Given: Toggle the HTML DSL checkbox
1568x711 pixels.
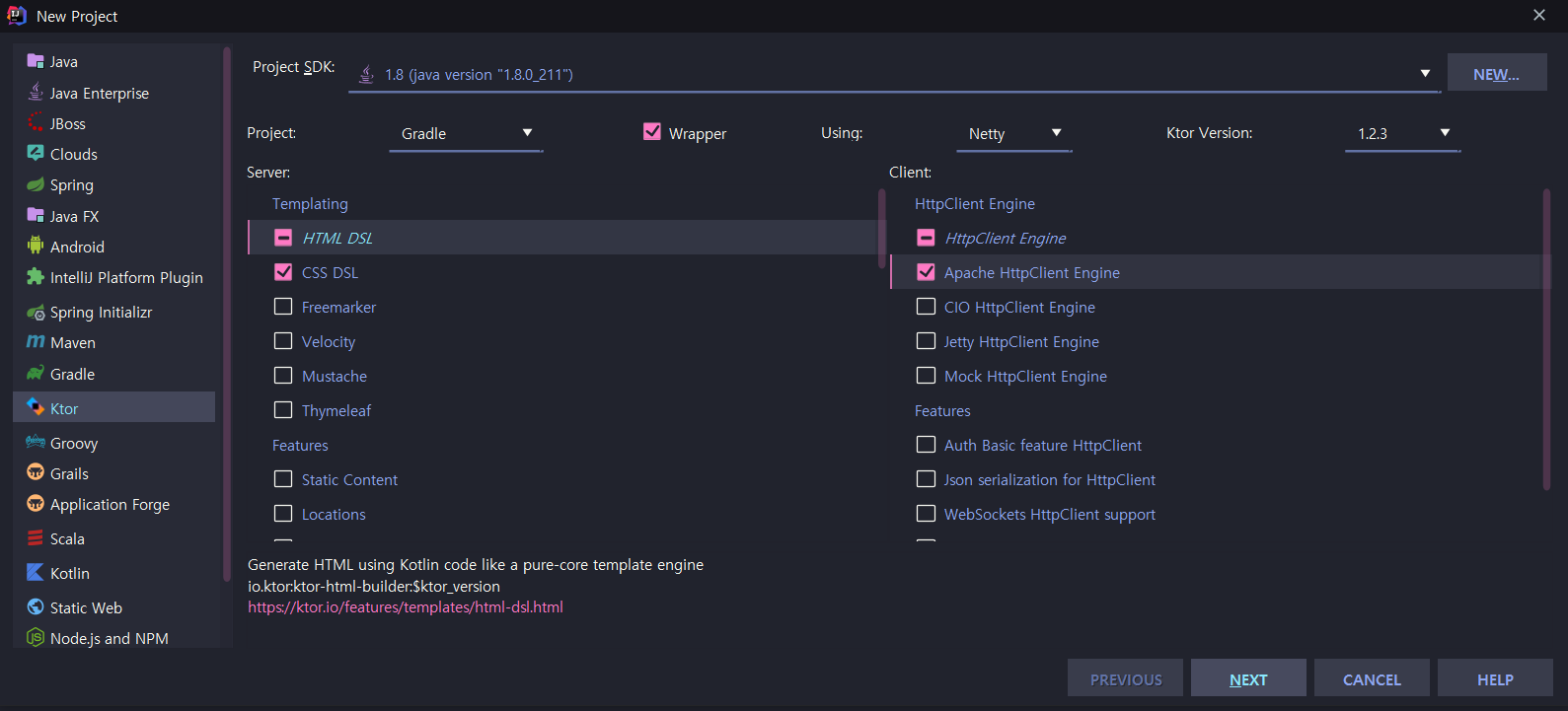Looking at the screenshot, I should (283, 238).
